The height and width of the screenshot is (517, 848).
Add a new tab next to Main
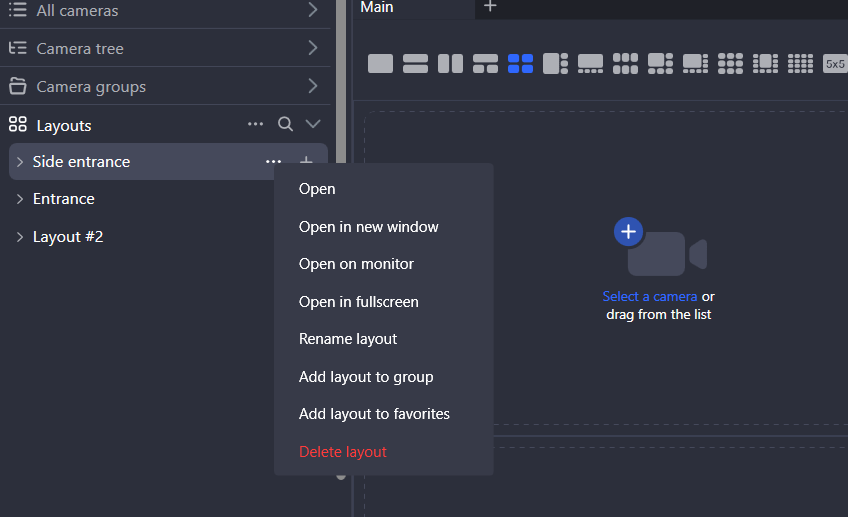pyautogui.click(x=490, y=7)
